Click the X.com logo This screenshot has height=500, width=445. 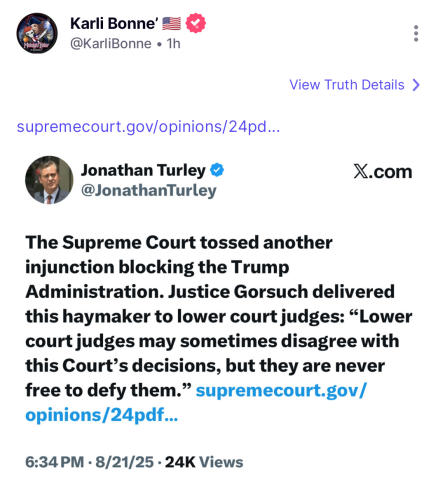(383, 172)
